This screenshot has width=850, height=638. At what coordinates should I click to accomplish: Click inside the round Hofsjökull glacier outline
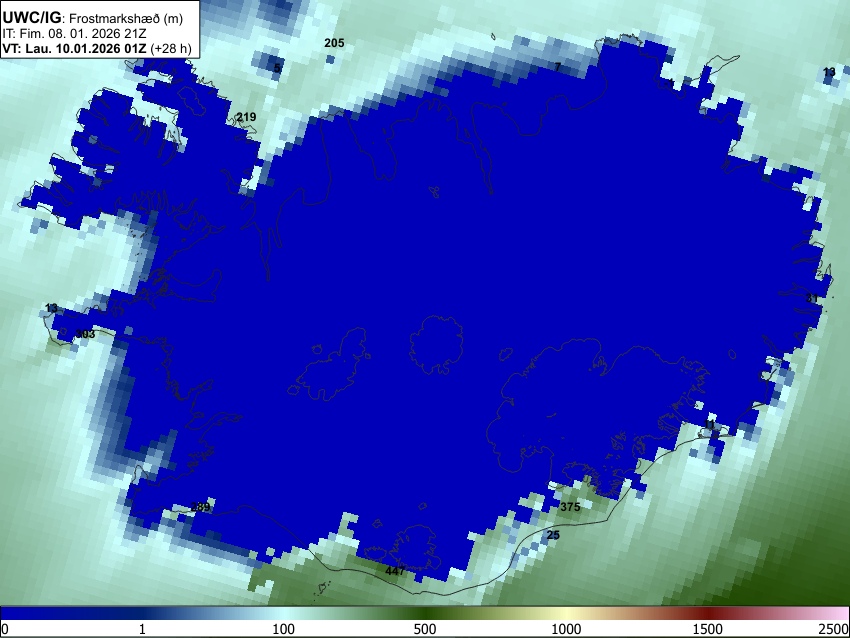436,344
